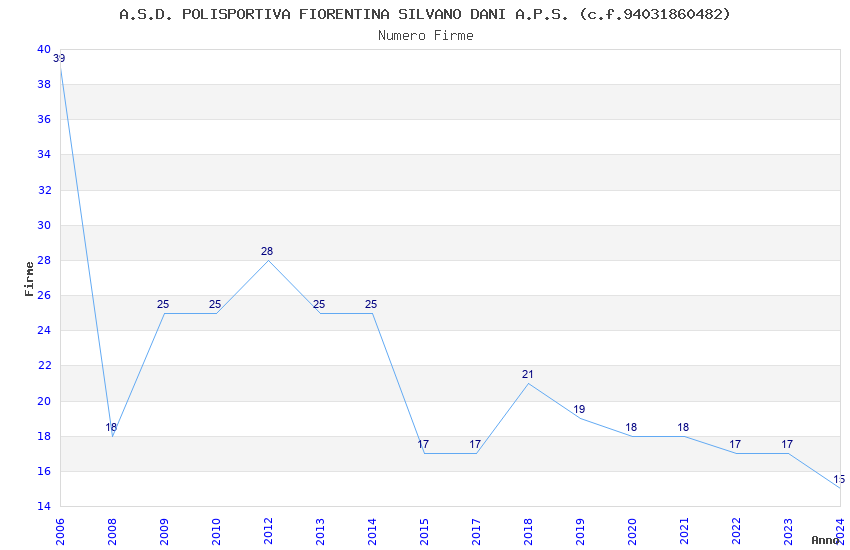850x550 pixels.
Task: Click the y-axis tick label 14
Action: point(44,506)
